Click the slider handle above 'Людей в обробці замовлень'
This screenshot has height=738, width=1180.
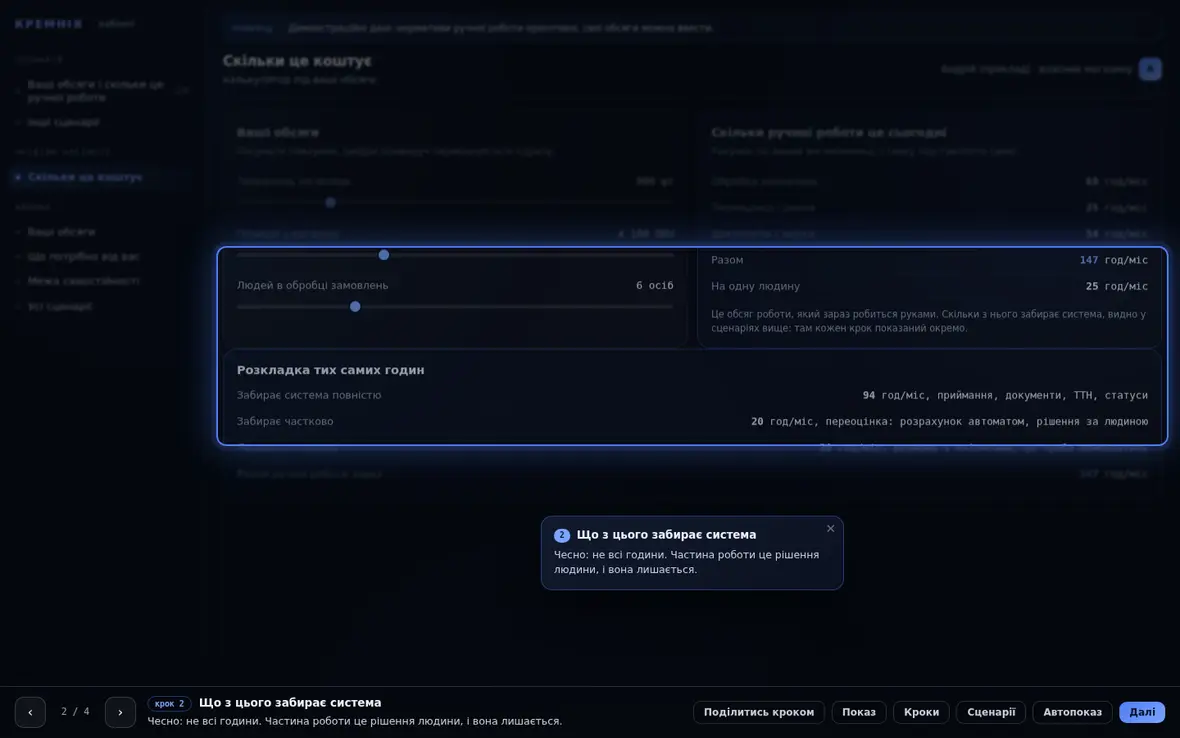tap(384, 255)
